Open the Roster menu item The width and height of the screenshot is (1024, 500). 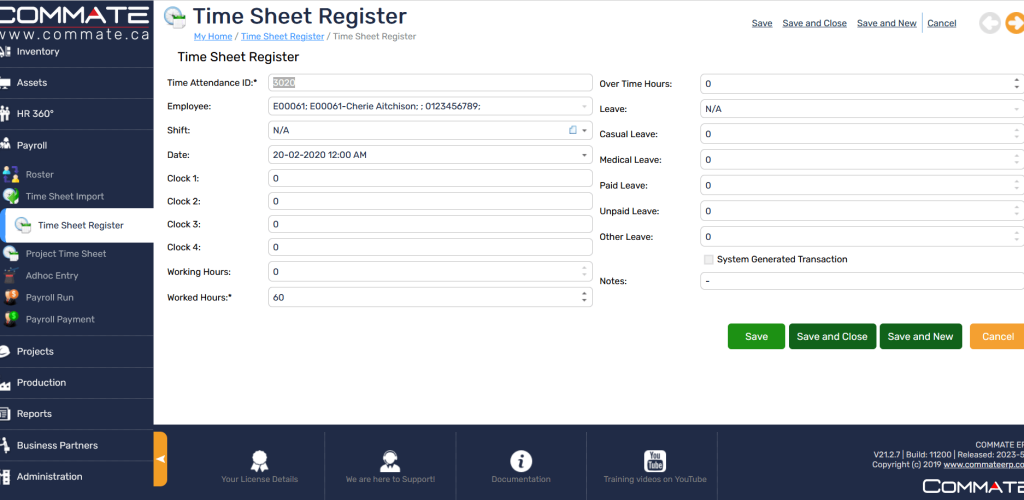click(x=40, y=174)
